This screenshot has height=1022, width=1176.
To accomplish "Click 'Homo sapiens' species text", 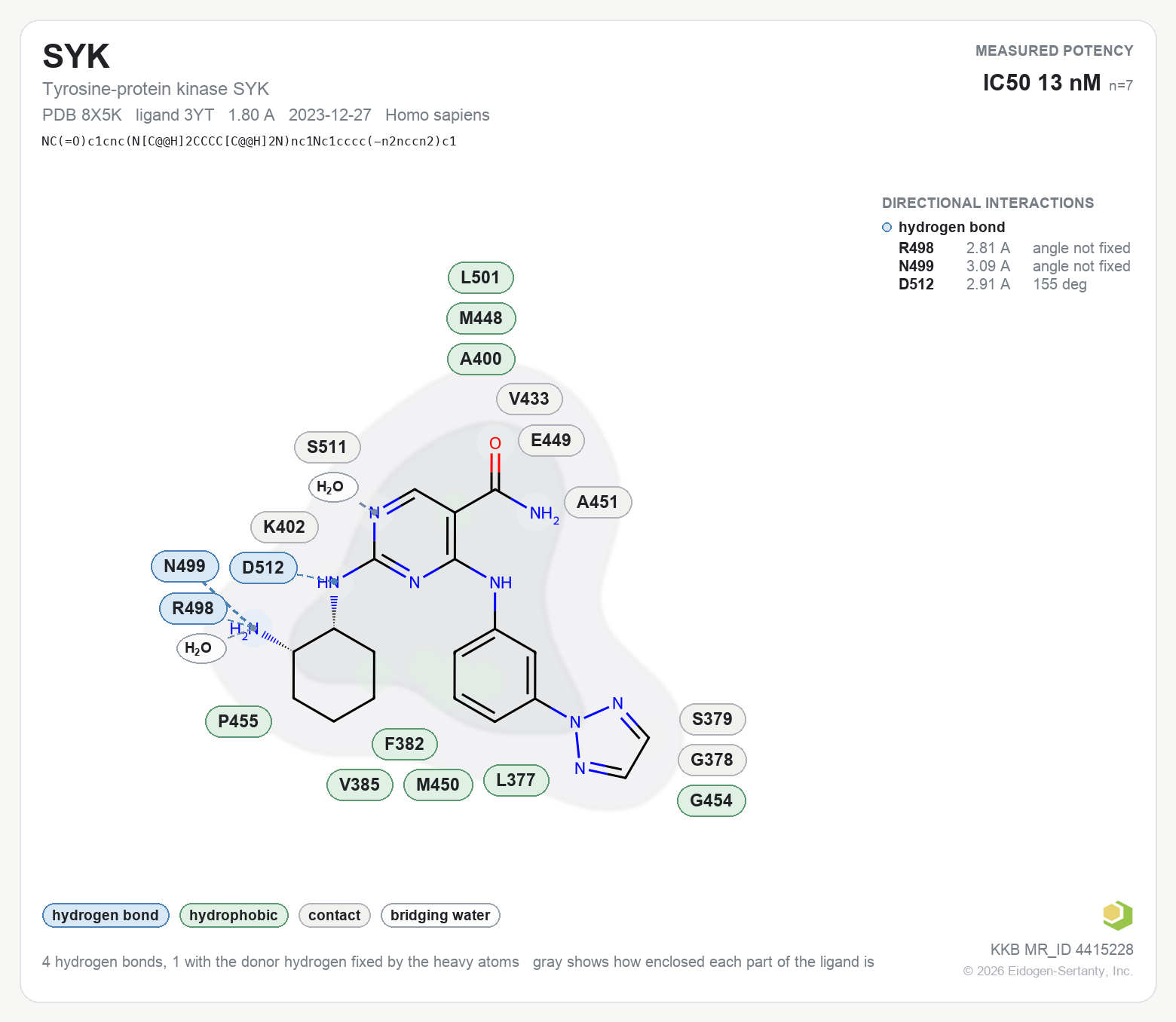I will click(437, 115).
